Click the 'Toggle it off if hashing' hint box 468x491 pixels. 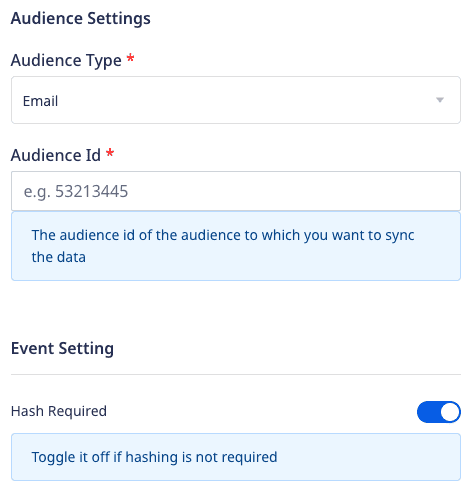236,457
